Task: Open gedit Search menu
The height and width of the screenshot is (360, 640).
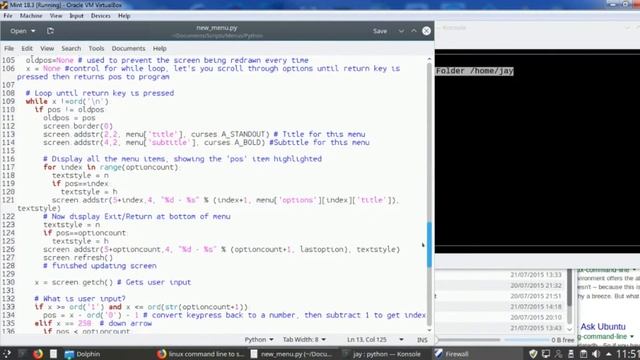Action: coord(71,48)
